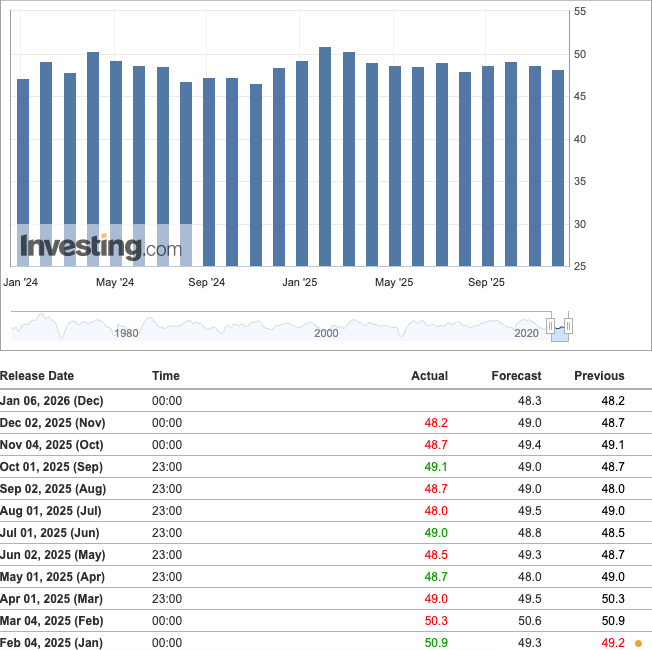652x650 pixels.
Task: Click the orange revised-data dot icon
Action: click(638, 643)
